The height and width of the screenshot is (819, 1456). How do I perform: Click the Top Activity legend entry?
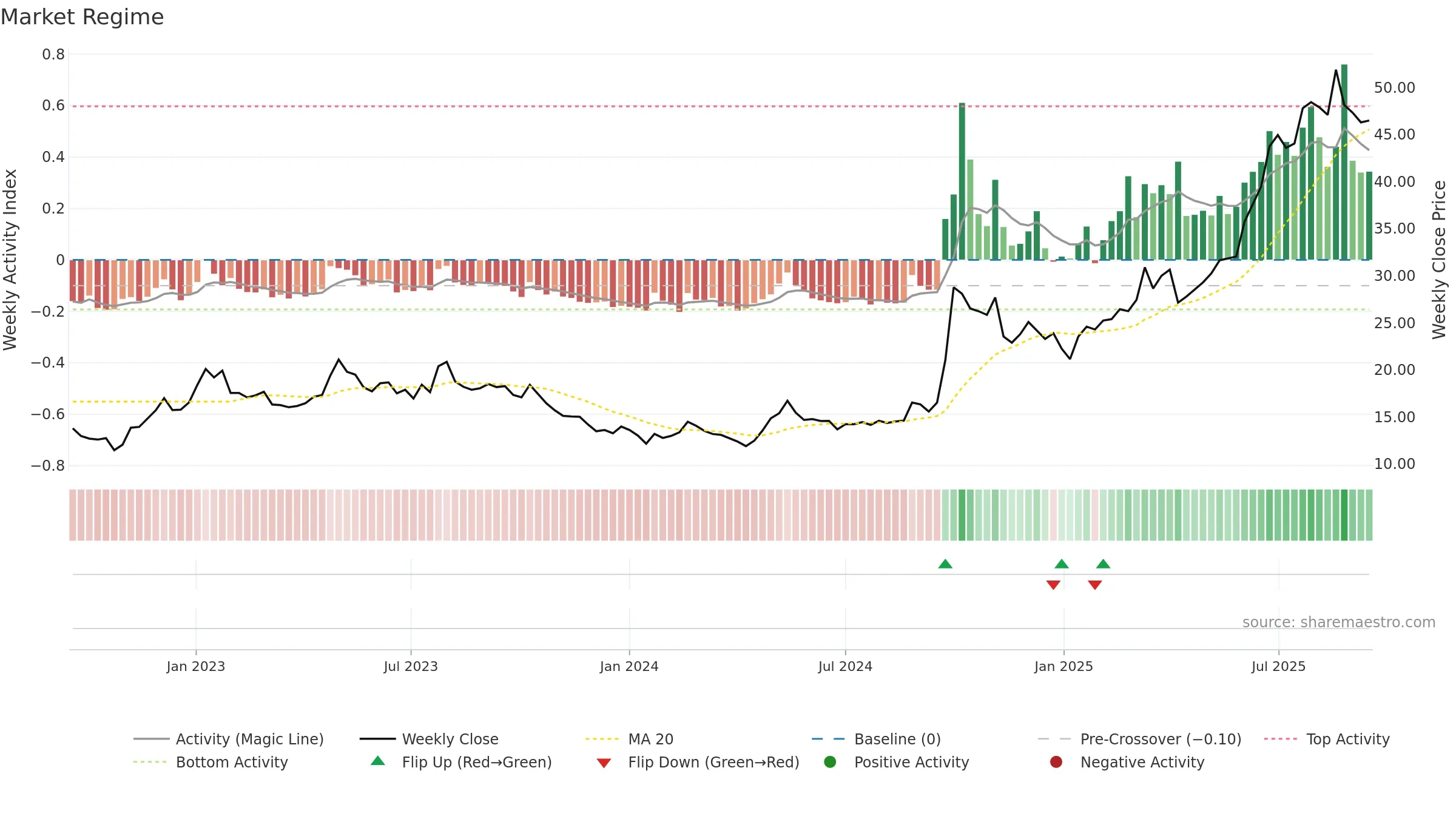click(x=1327, y=739)
